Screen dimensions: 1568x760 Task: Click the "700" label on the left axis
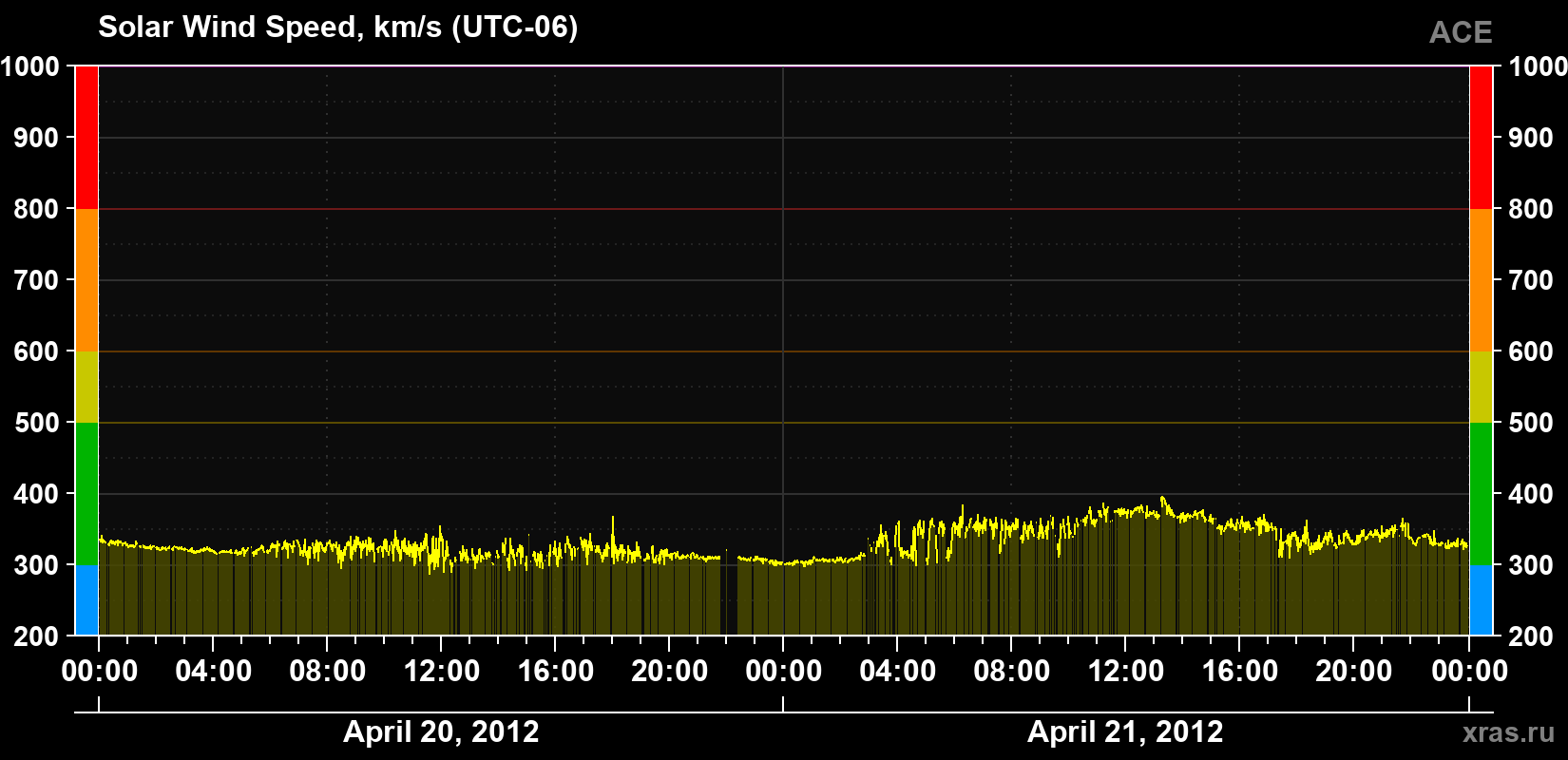click(x=37, y=280)
